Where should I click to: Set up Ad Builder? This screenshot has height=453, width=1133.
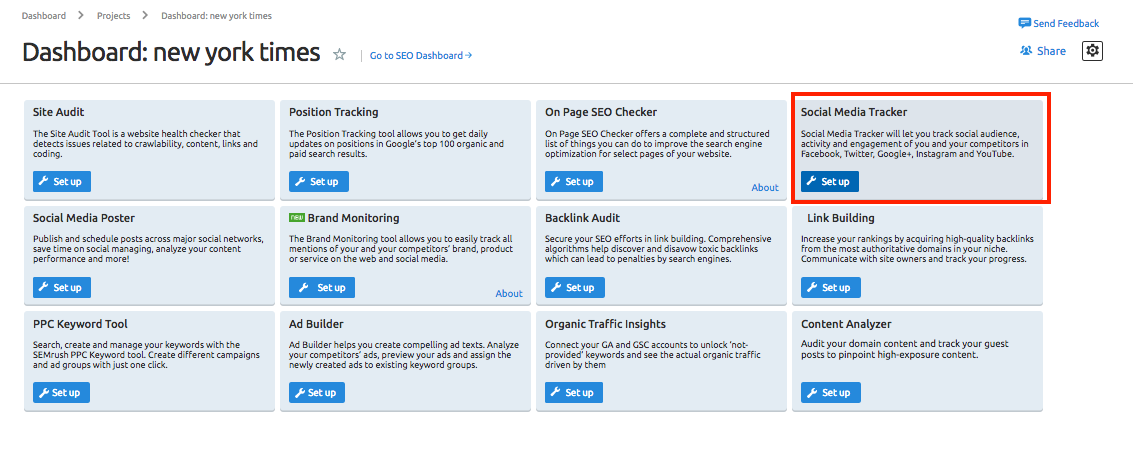pos(318,392)
